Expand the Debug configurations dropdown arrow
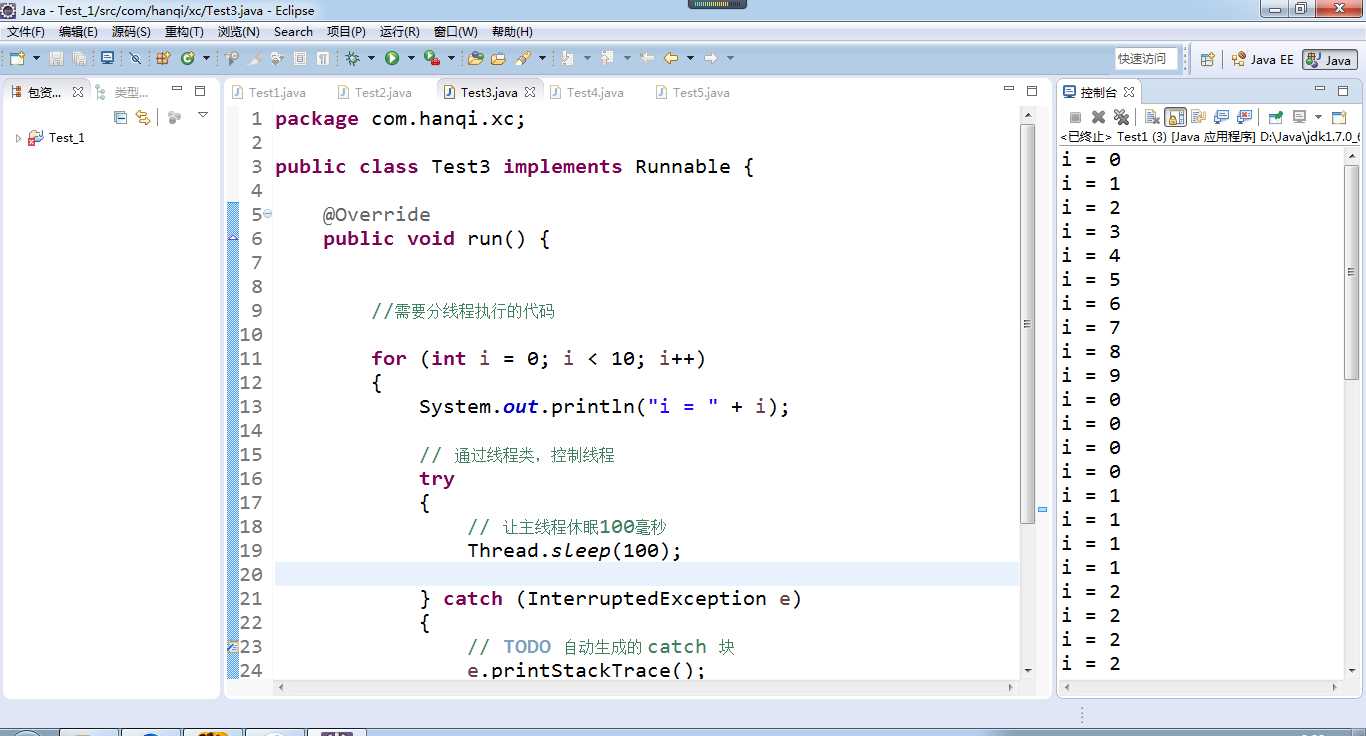Image resolution: width=1366 pixels, height=736 pixels. tap(371, 59)
